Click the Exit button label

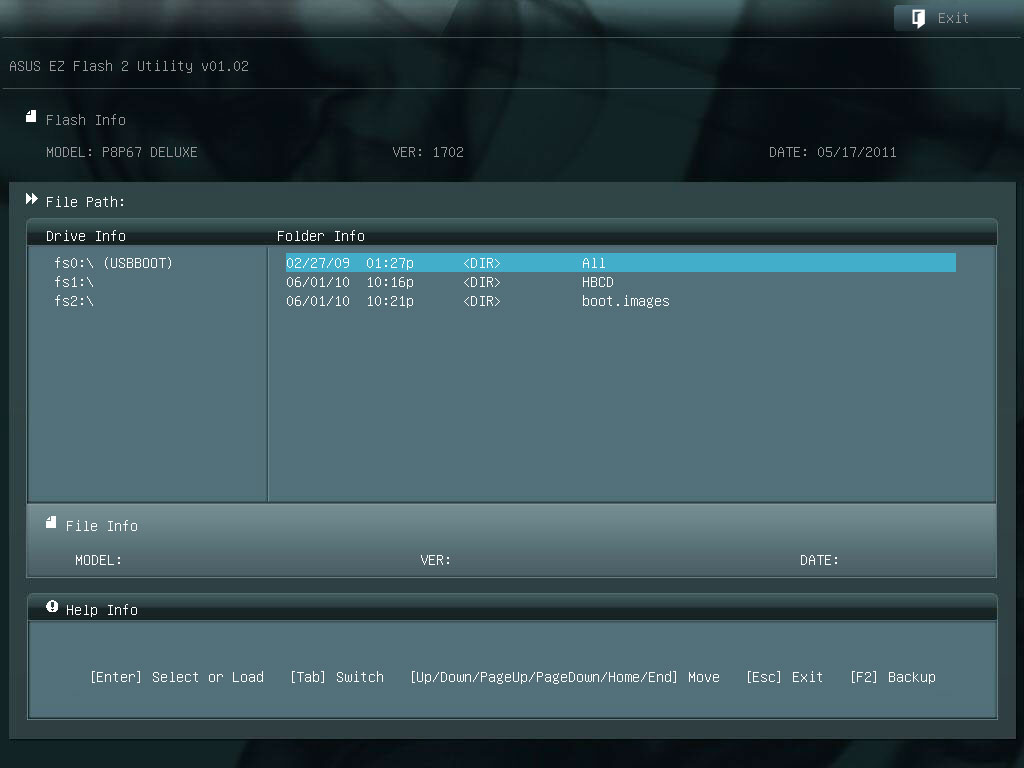953,18
